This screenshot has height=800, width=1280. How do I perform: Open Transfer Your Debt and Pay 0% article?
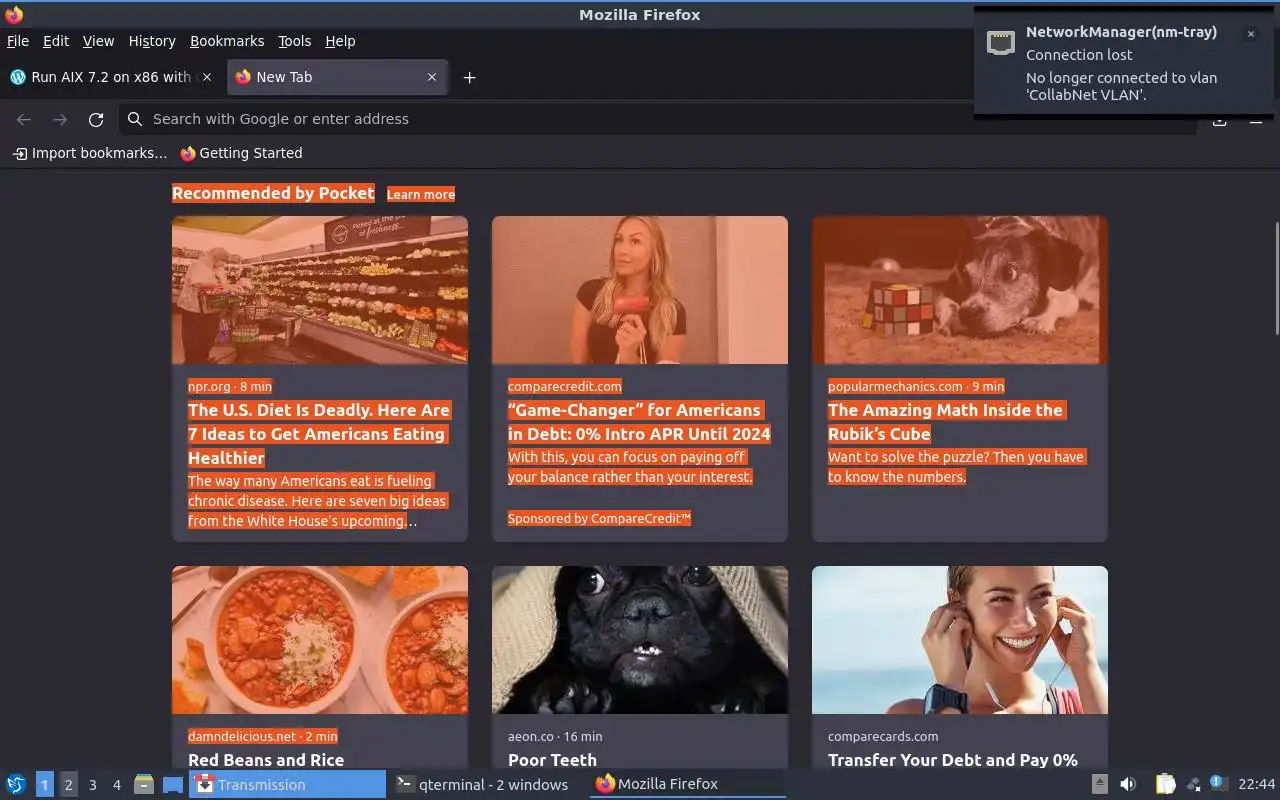pos(953,760)
